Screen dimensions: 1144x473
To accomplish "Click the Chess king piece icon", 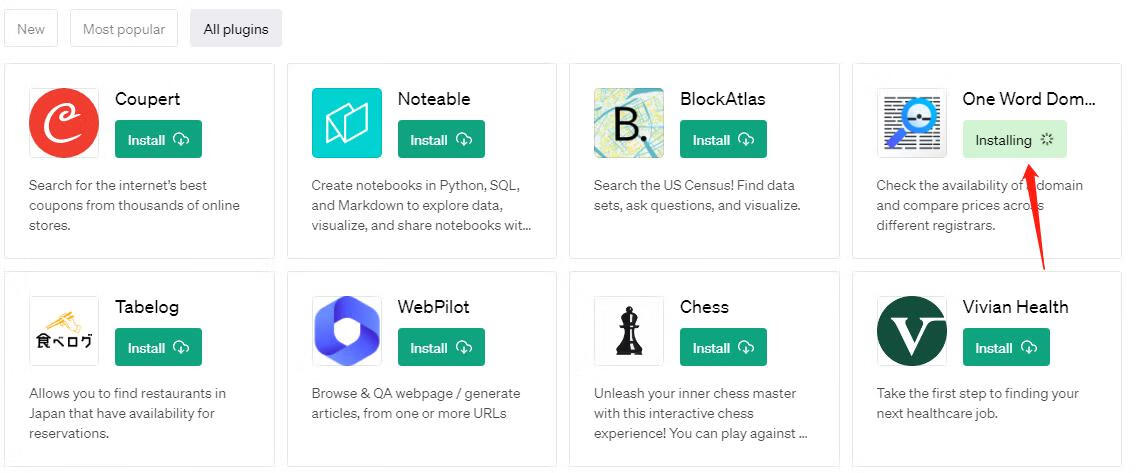I will [629, 331].
